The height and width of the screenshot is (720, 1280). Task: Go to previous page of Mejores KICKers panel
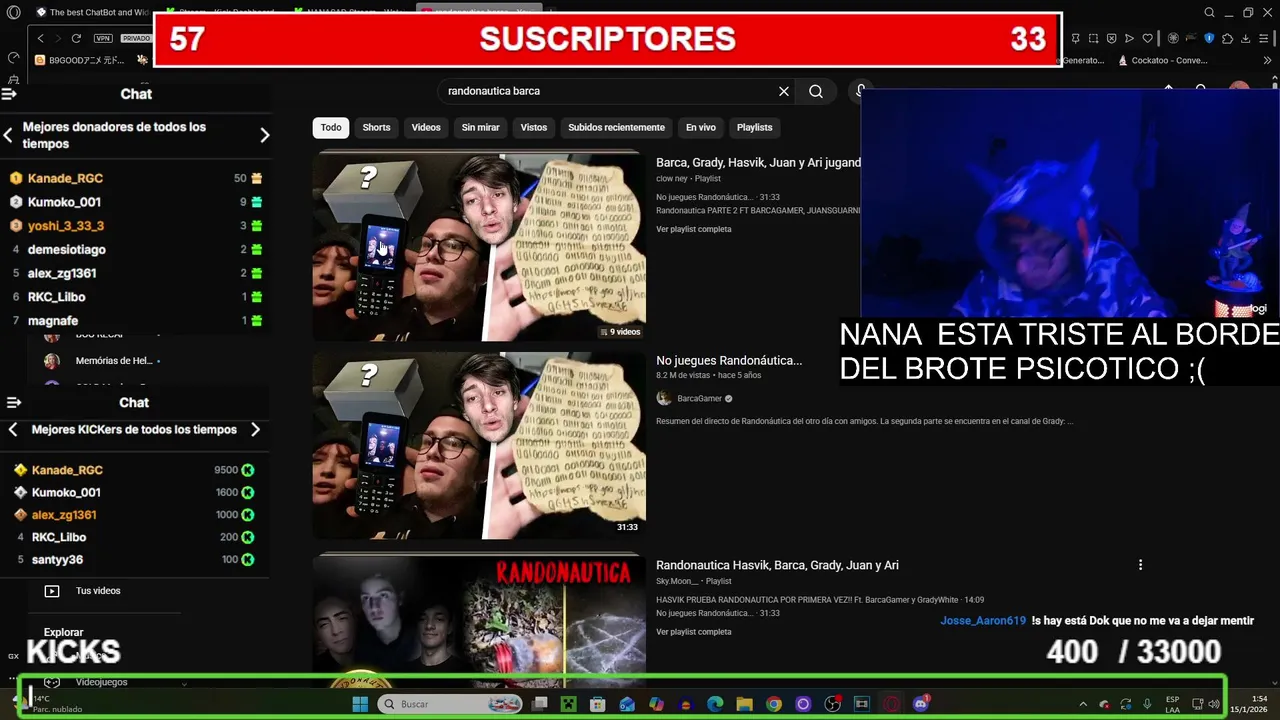(x=13, y=430)
